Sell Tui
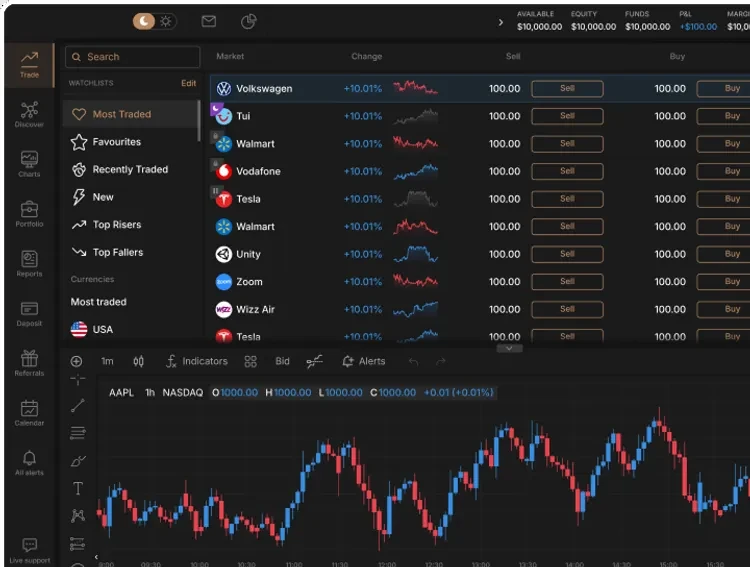Image resolution: width=750 pixels, height=567 pixels. coord(567,116)
